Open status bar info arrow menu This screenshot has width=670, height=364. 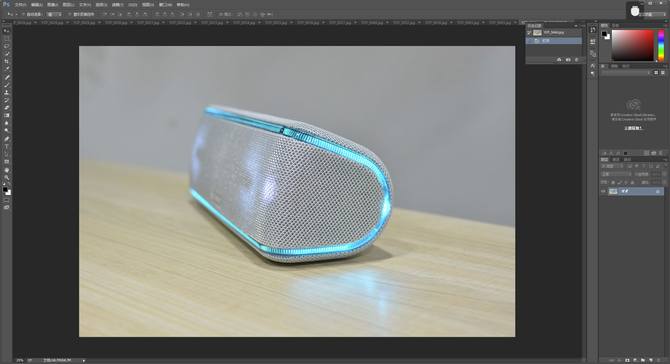click(83, 361)
